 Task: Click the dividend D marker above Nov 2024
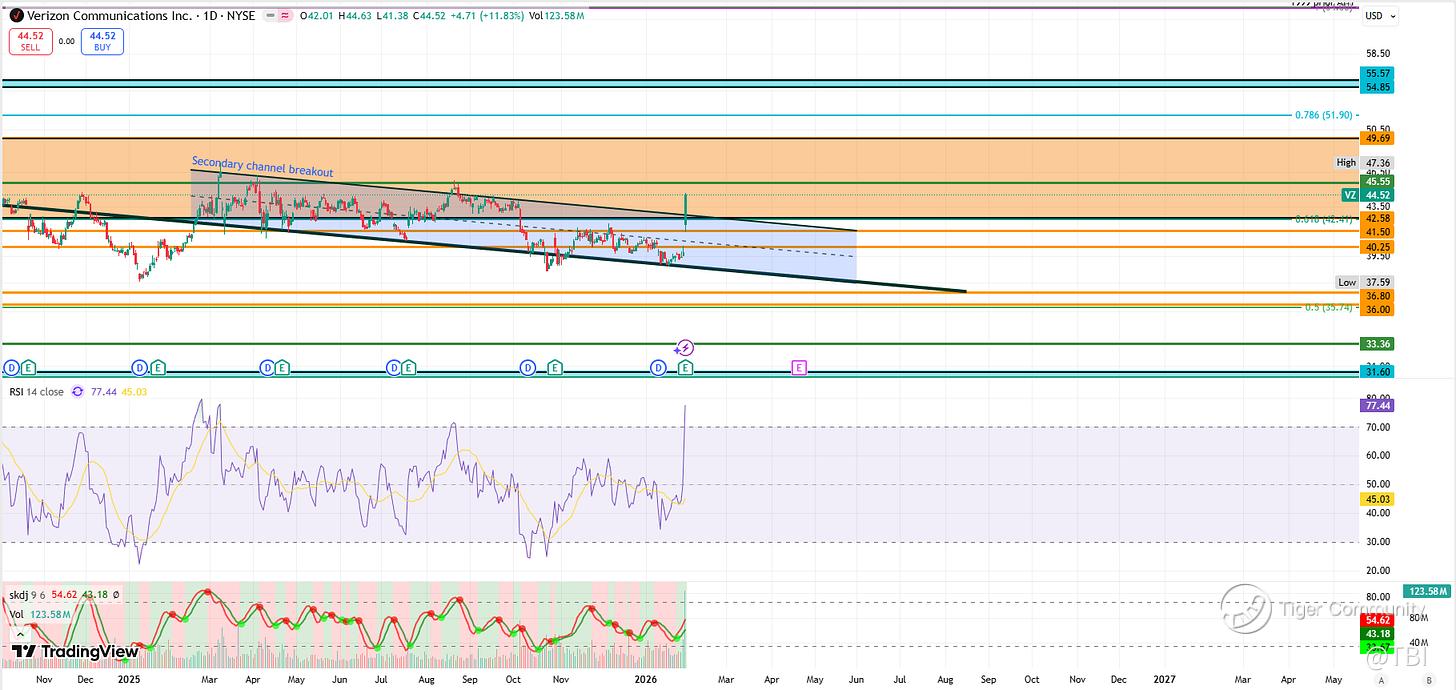pos(12,368)
